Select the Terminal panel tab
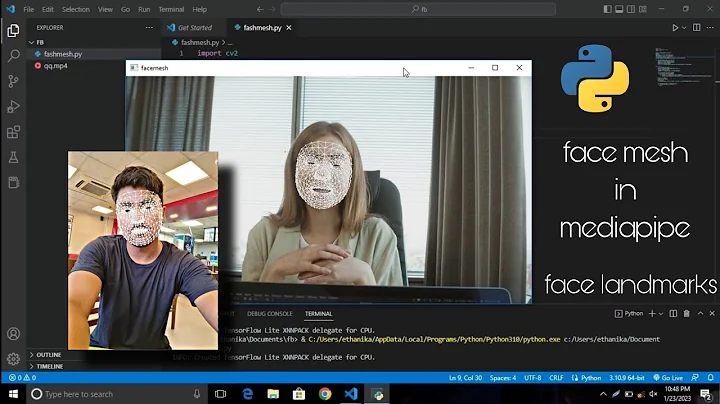The height and width of the screenshot is (404, 720). pos(318,314)
